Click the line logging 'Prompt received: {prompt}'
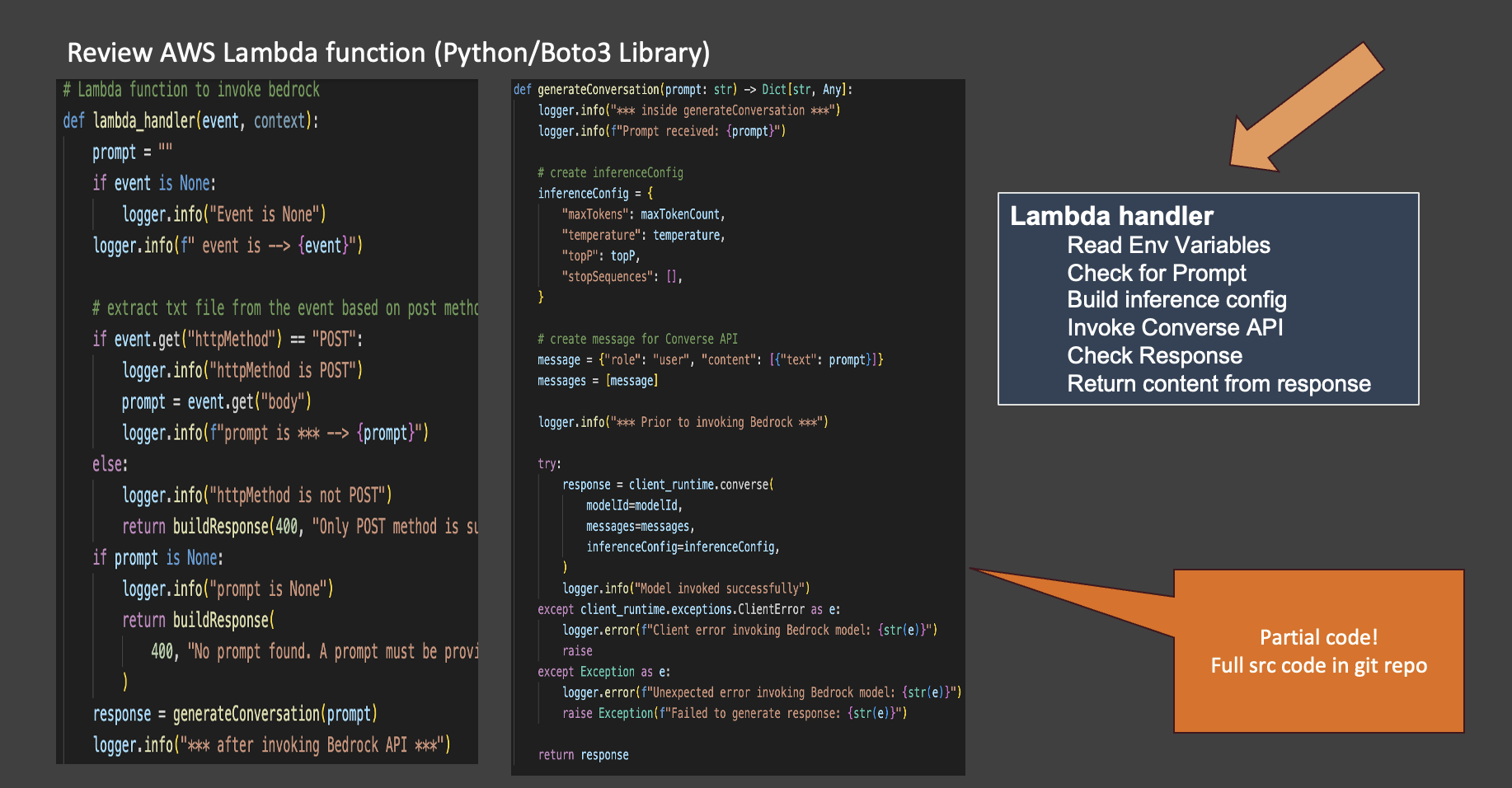The width and height of the screenshot is (1512, 788). (x=662, y=131)
